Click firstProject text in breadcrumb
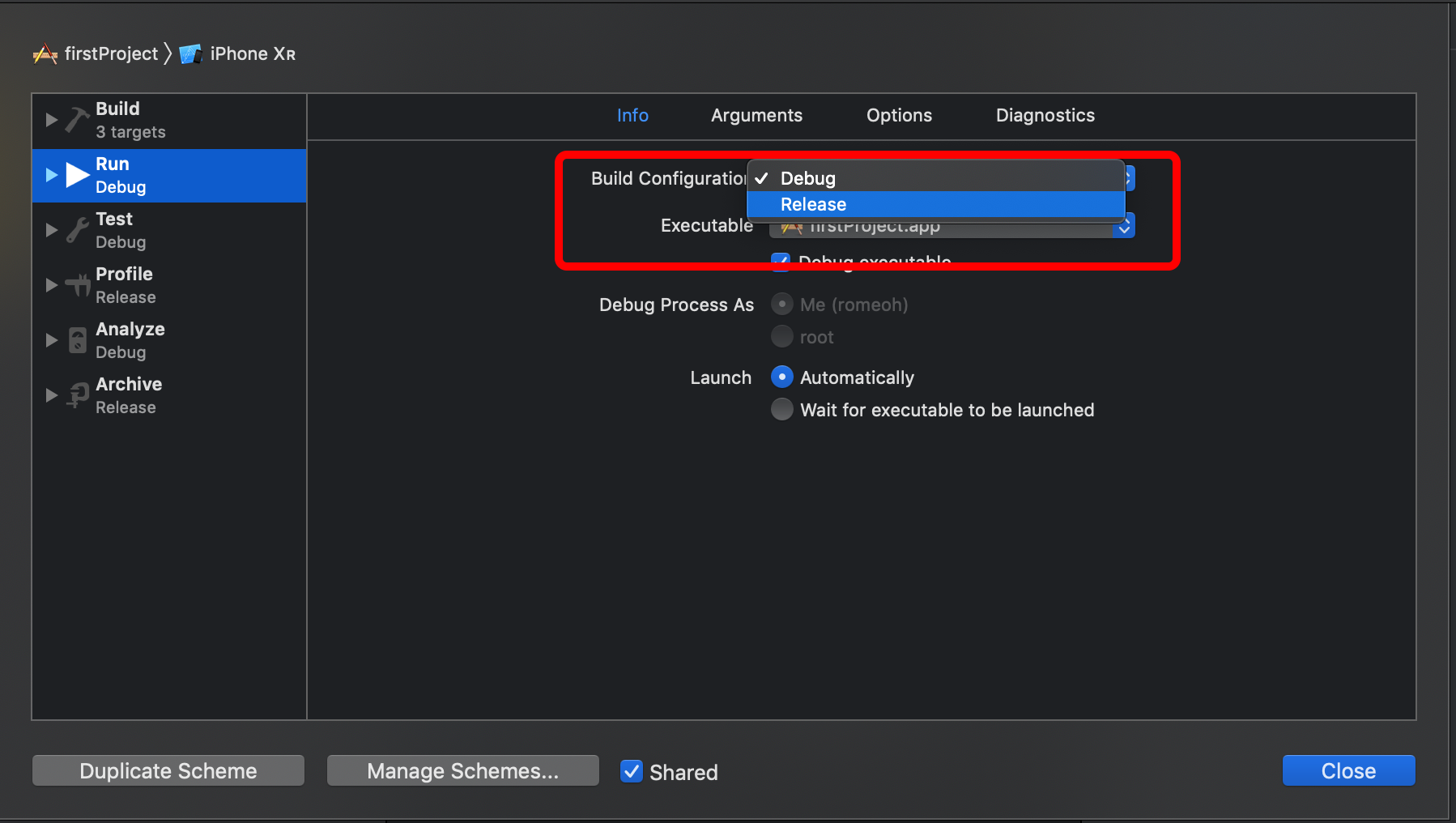This screenshot has width=1456, height=823. click(x=111, y=53)
